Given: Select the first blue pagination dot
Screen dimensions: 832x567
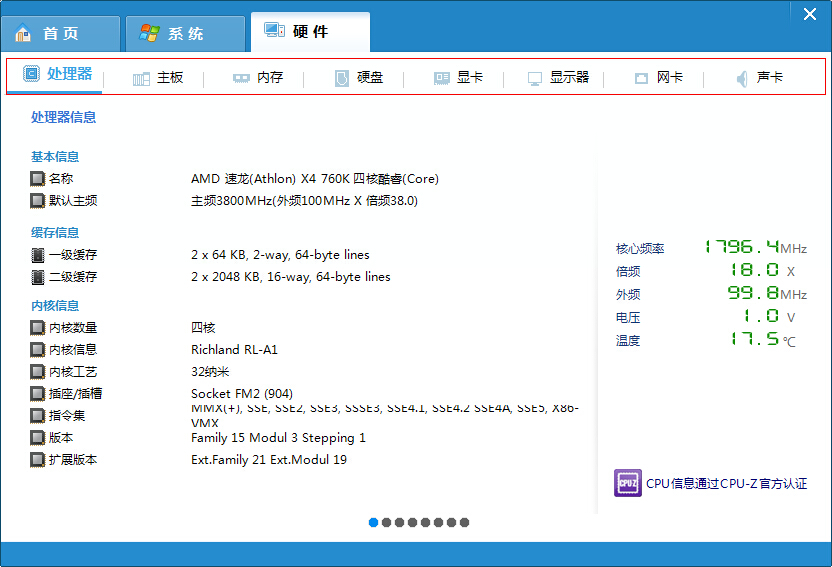Looking at the screenshot, I should [374, 522].
